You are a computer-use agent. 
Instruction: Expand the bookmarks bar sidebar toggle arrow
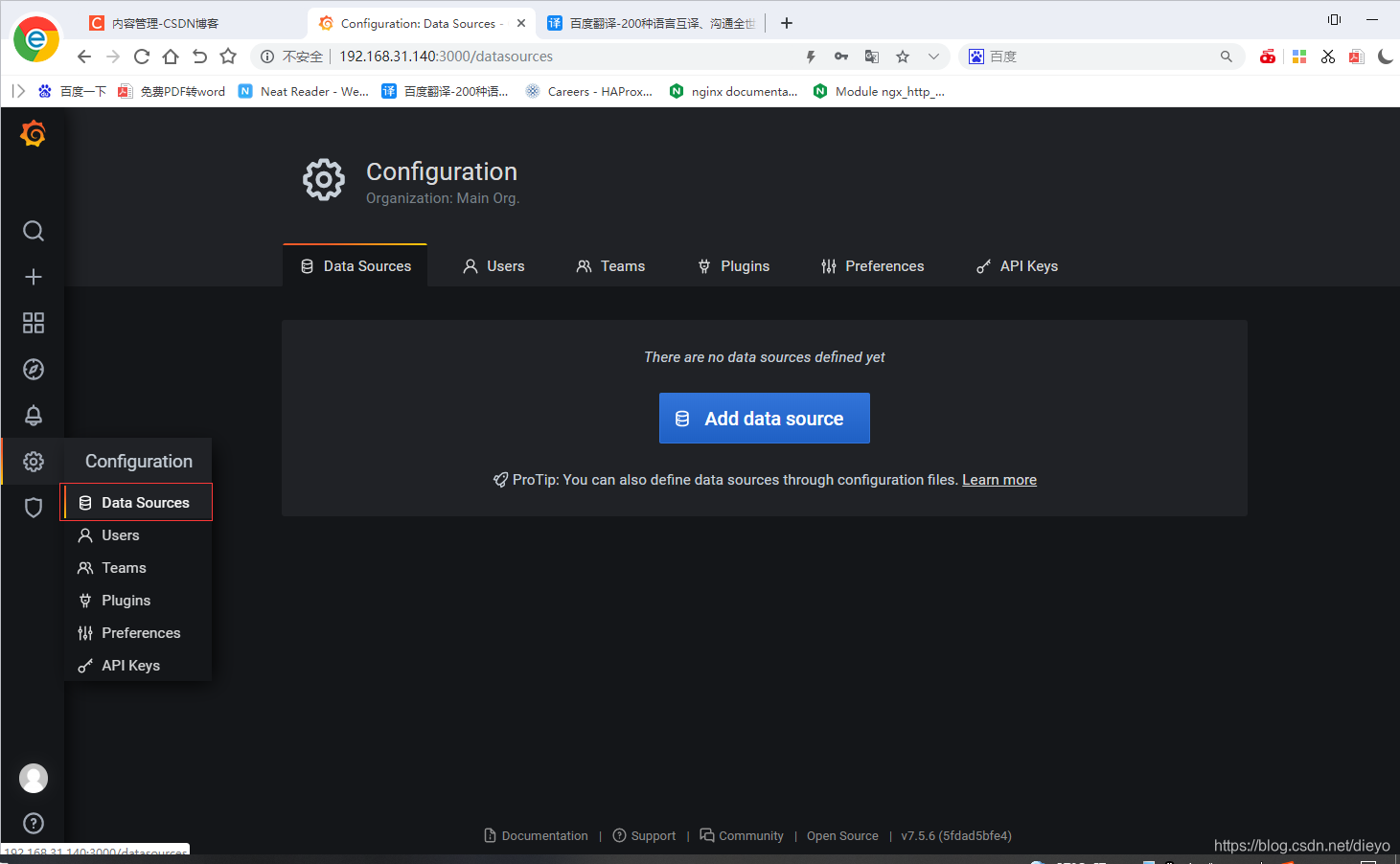coord(18,91)
